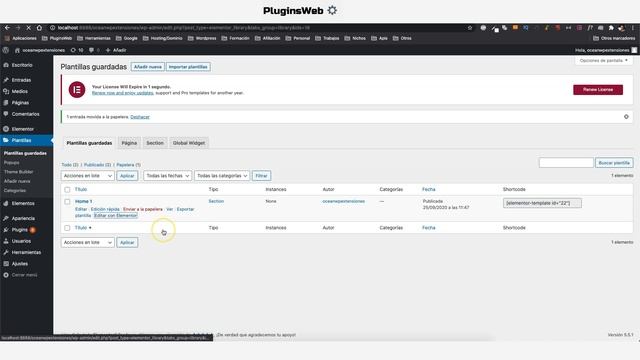
Task: Switch to the Section tab
Action: pyautogui.click(x=155, y=143)
